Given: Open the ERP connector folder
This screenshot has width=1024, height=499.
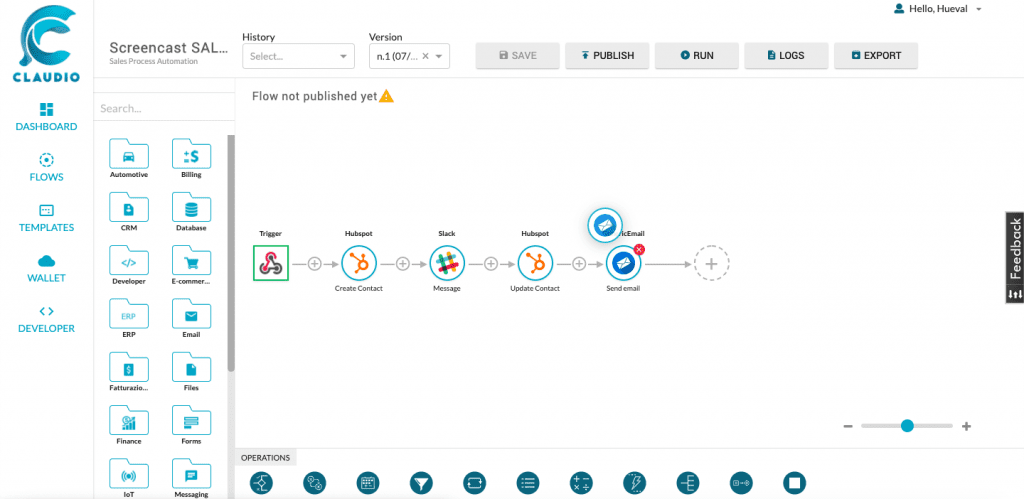Looking at the screenshot, I should pyautogui.click(x=129, y=319).
